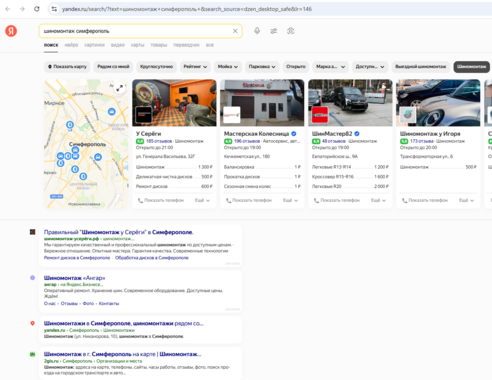Toggle the Выездной шиномонтаж filter

[x=421, y=67]
